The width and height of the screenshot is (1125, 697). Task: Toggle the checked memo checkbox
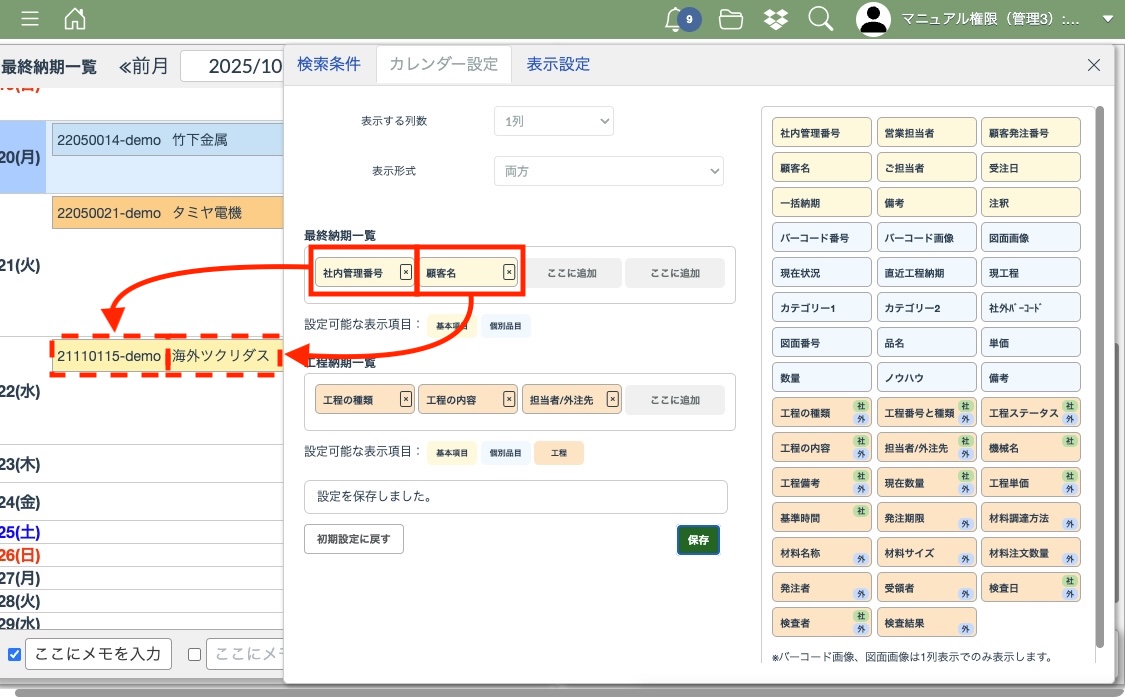[14, 655]
